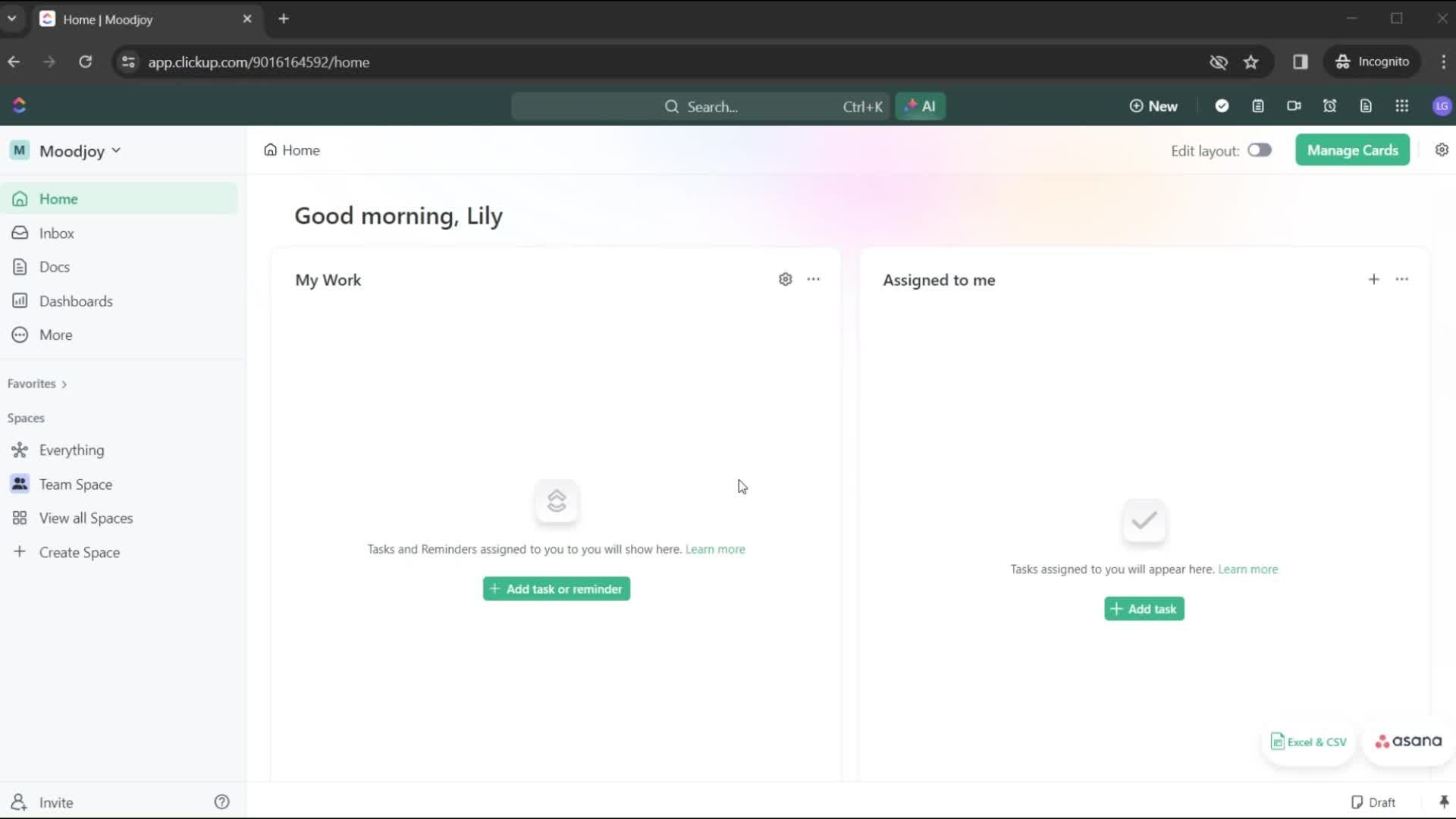Click View all Spaces option
1456x819 pixels.
pos(85,518)
